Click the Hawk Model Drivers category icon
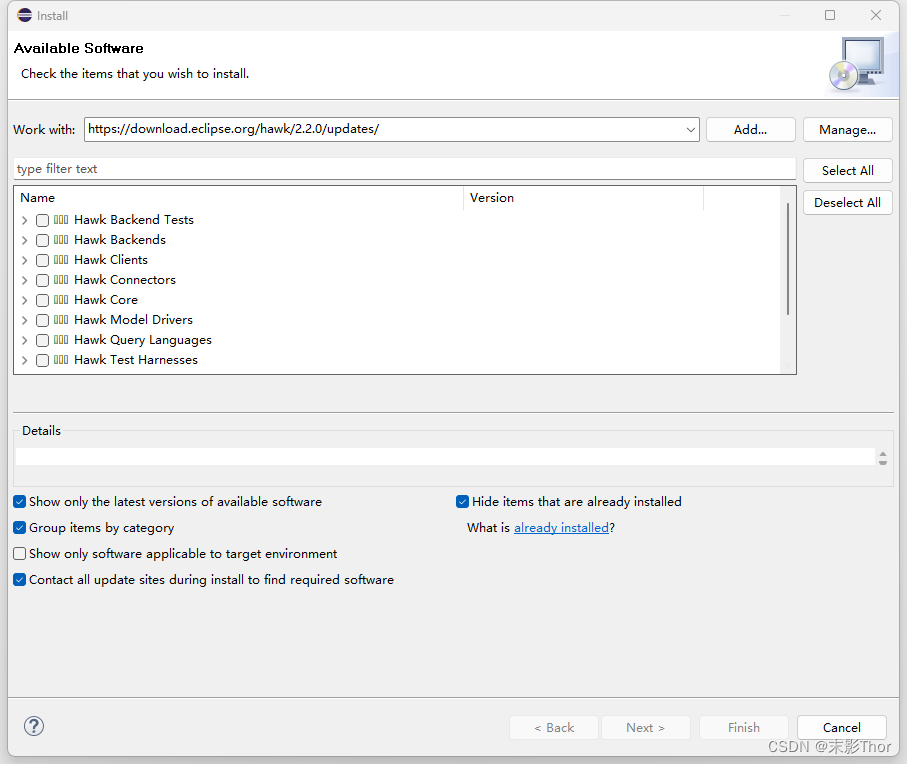Screen dimensions: 907x764 coord(61,320)
